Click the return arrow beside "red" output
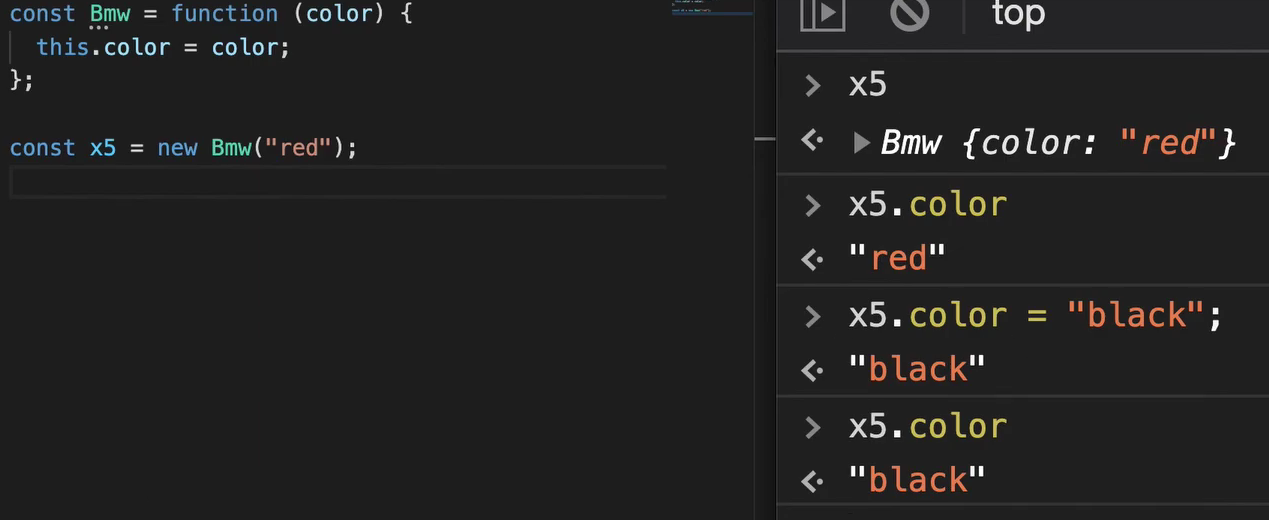This screenshot has height=520, width=1269. coord(813,259)
